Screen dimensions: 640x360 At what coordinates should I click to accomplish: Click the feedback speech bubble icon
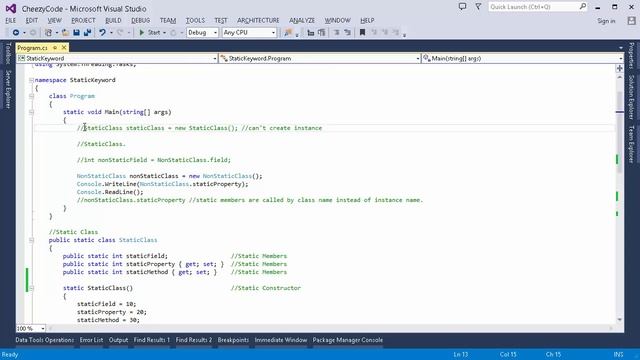(x=462, y=7)
